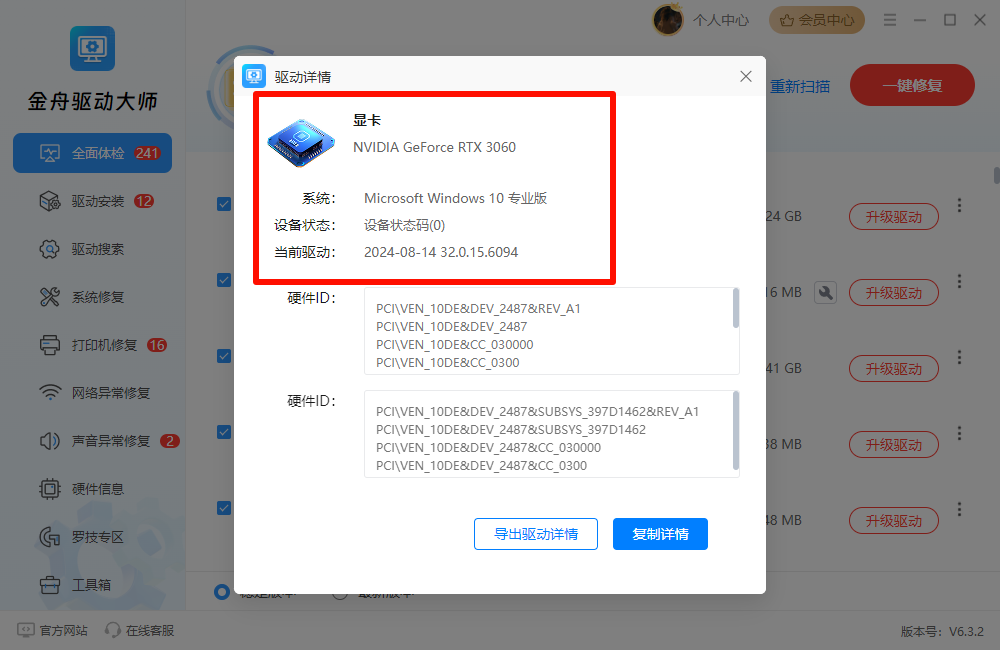
Task: Click 升级驱动 in the 16 MB row
Action: pyautogui.click(x=893, y=293)
